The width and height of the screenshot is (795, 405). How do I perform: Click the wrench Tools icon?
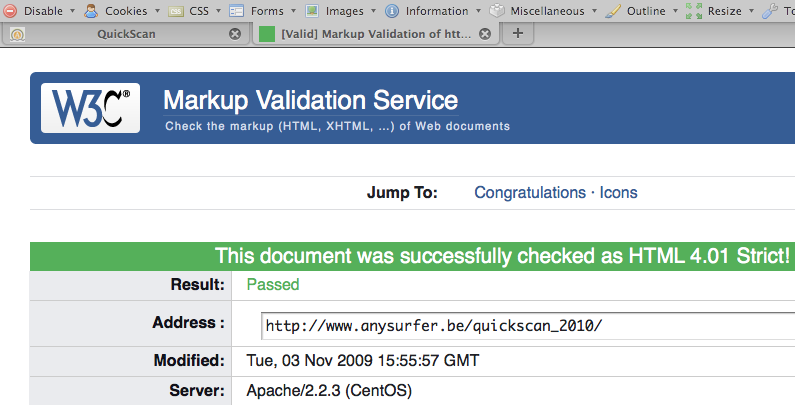pyautogui.click(x=770, y=11)
